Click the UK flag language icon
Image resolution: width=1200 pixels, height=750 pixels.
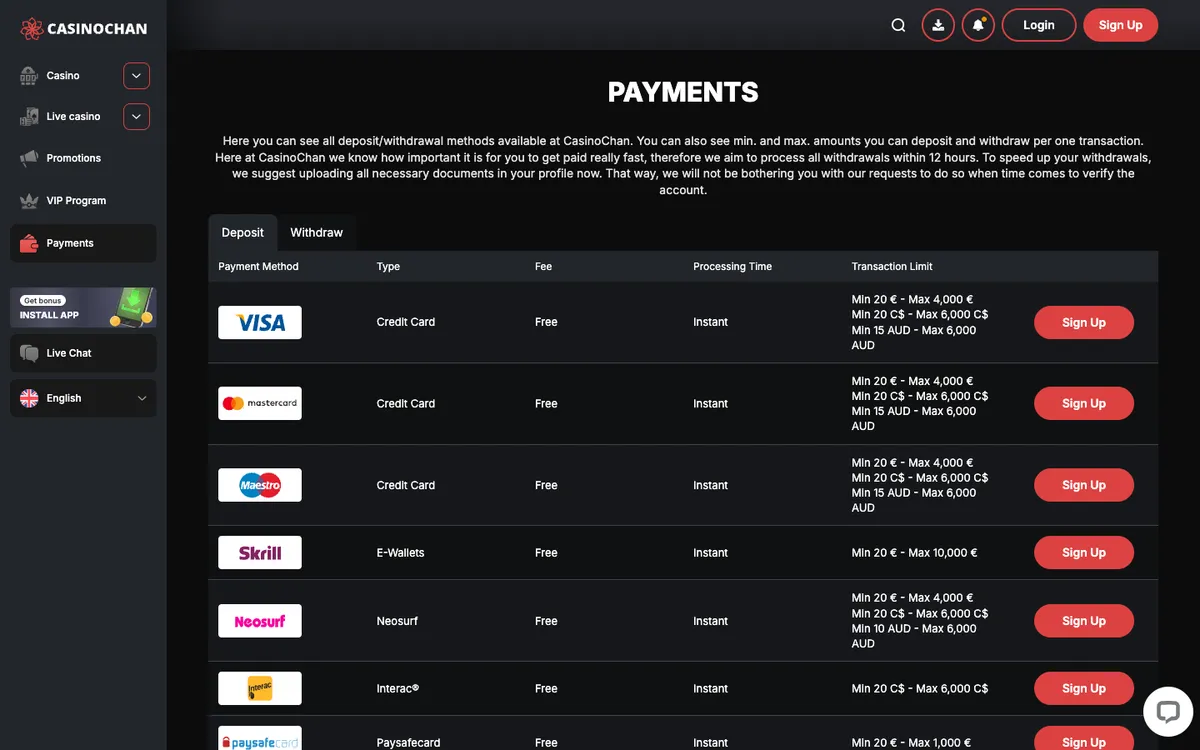29,398
